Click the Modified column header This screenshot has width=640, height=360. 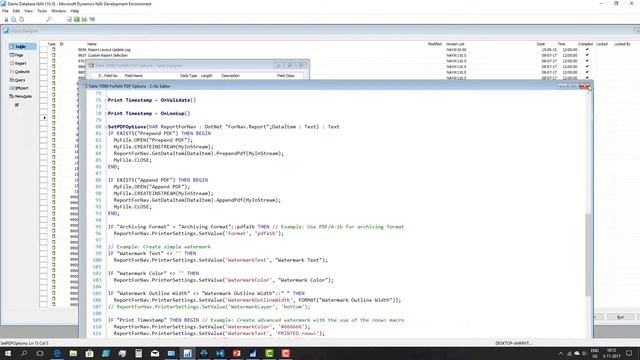[435, 44]
